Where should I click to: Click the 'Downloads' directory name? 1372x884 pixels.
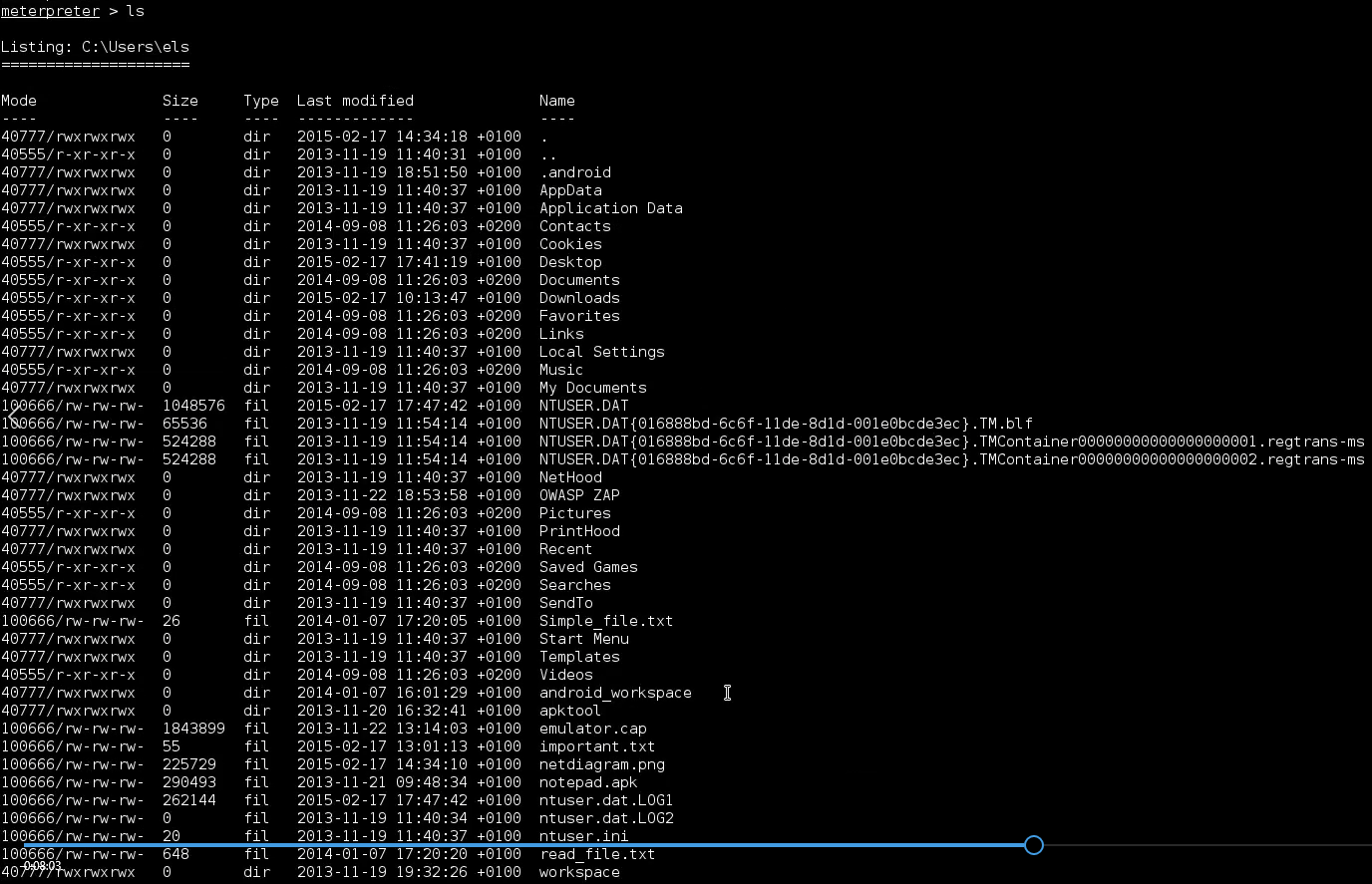click(x=579, y=298)
